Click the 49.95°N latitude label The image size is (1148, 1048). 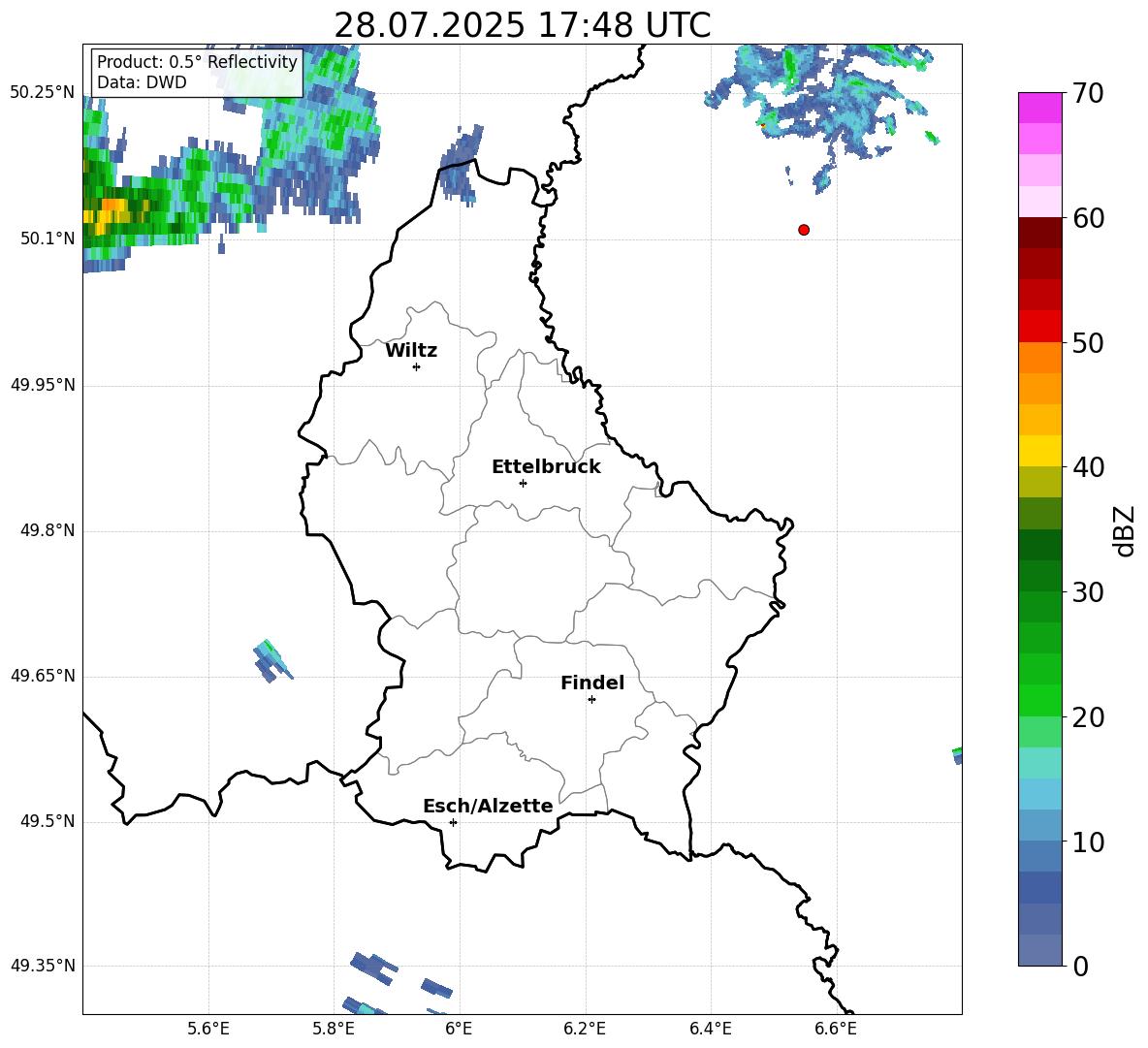coord(42,385)
